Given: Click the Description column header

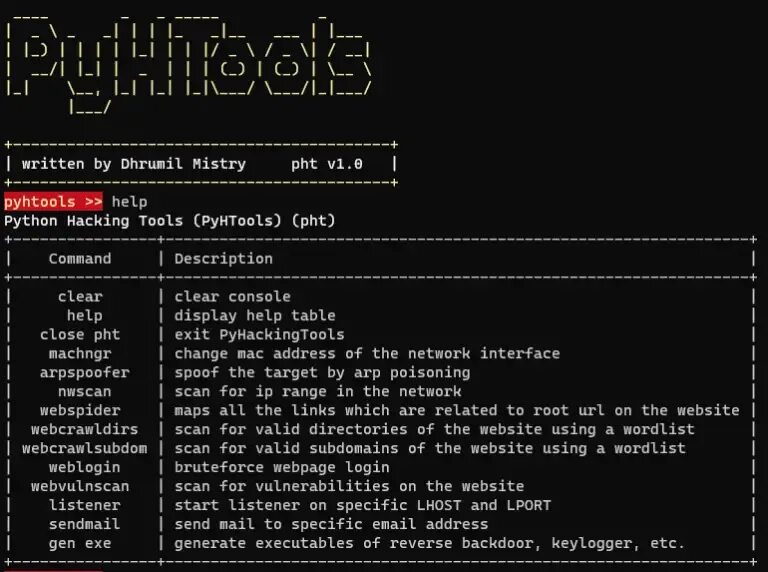Looking at the screenshot, I should coord(223,258).
